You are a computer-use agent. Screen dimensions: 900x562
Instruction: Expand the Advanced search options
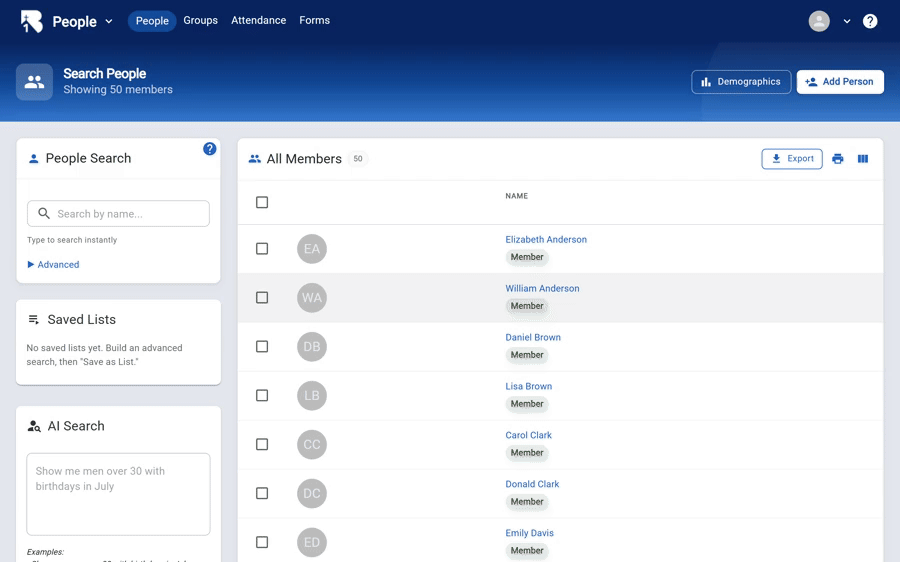[53, 265]
